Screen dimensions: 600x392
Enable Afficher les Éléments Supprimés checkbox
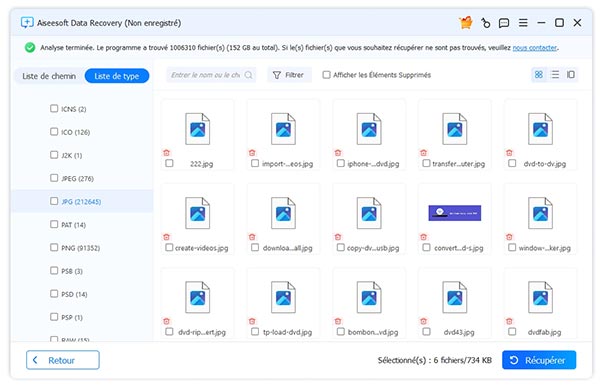[326, 75]
